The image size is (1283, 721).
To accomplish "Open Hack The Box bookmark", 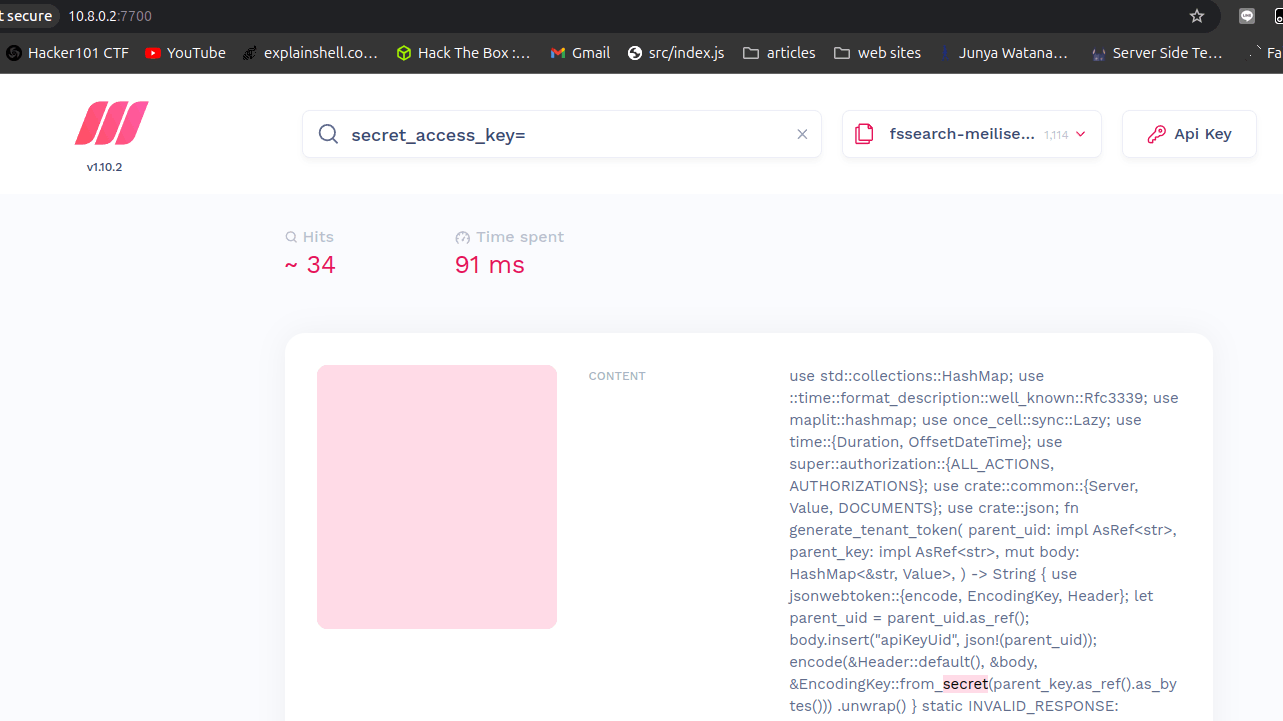I will coord(463,53).
